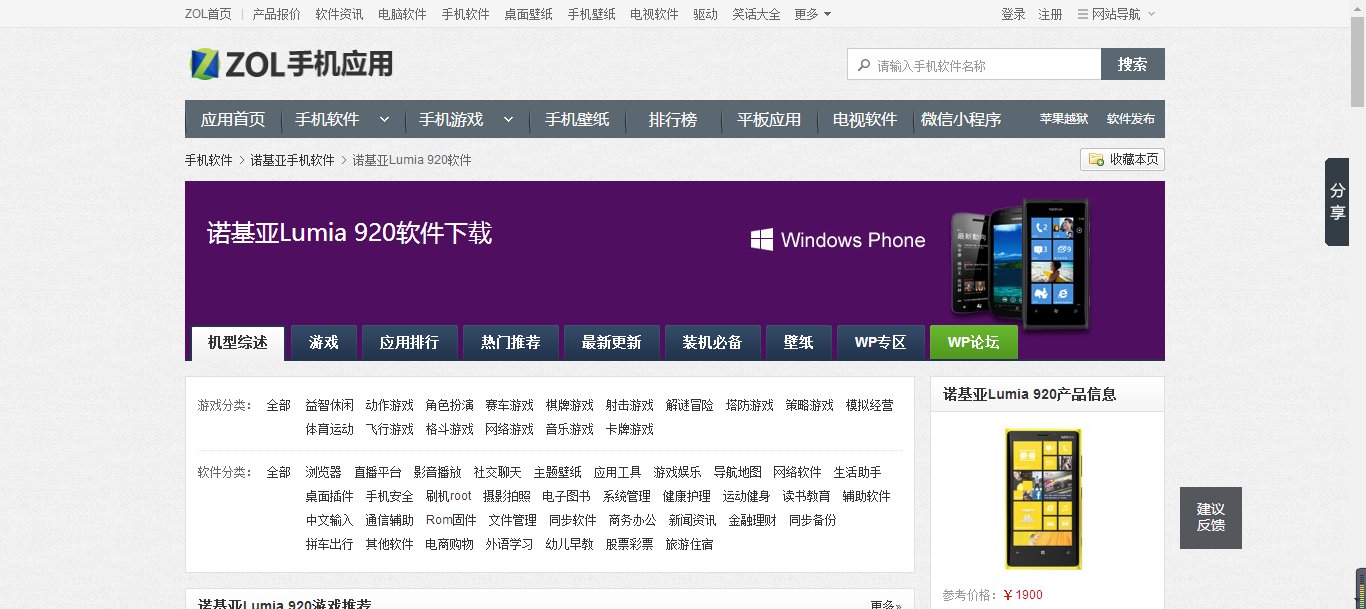
Task: Click the 搜索 search button
Action: pyautogui.click(x=1132, y=64)
